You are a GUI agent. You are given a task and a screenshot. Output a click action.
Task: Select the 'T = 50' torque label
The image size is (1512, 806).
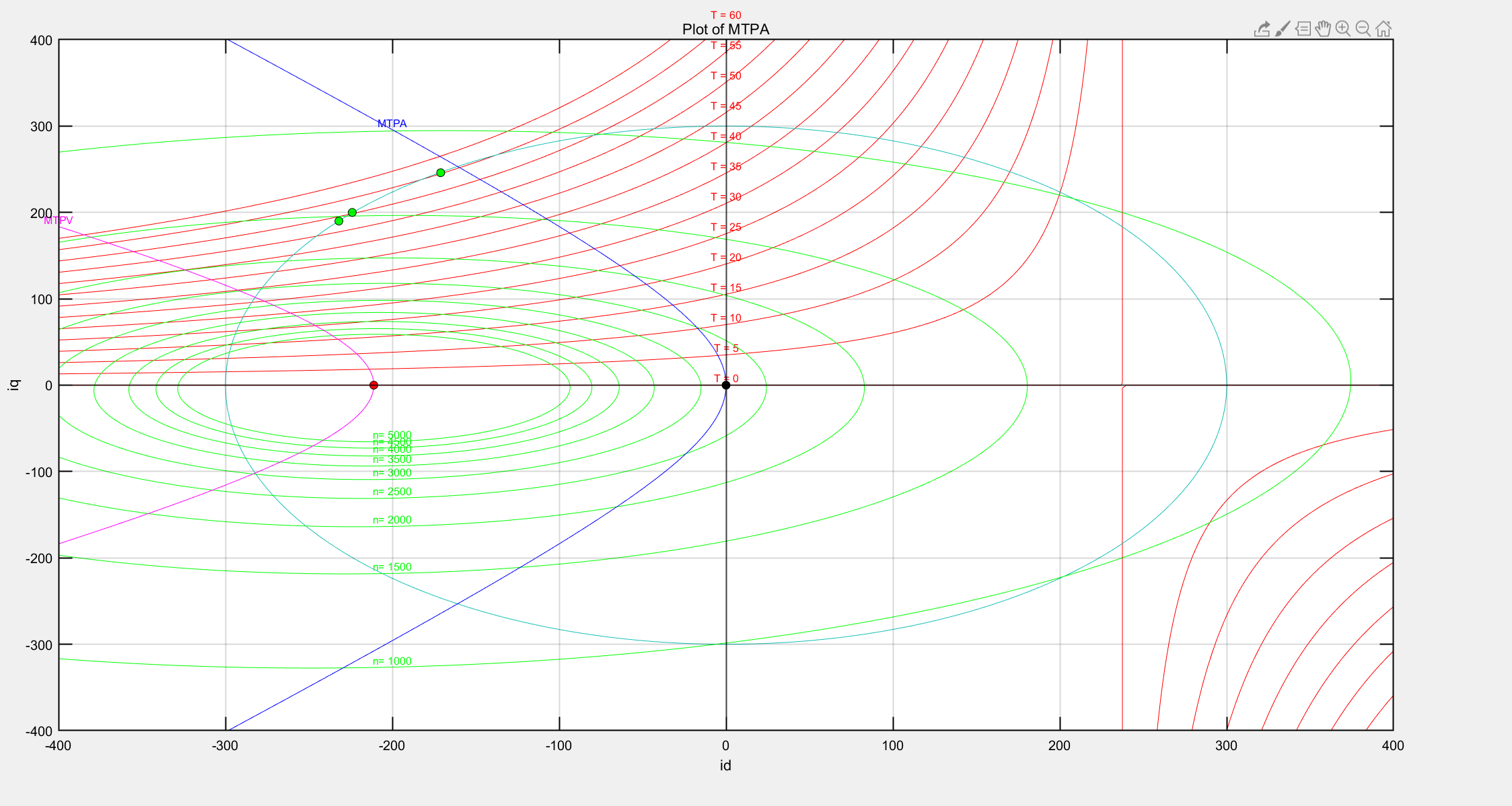pos(726,76)
